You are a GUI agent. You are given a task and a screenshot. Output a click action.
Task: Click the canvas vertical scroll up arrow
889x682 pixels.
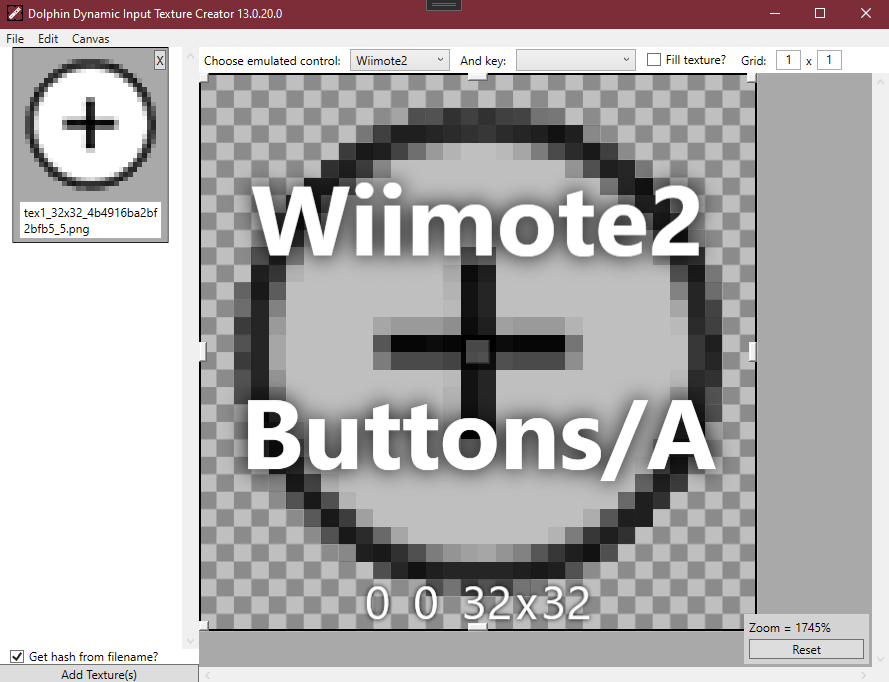click(x=880, y=82)
